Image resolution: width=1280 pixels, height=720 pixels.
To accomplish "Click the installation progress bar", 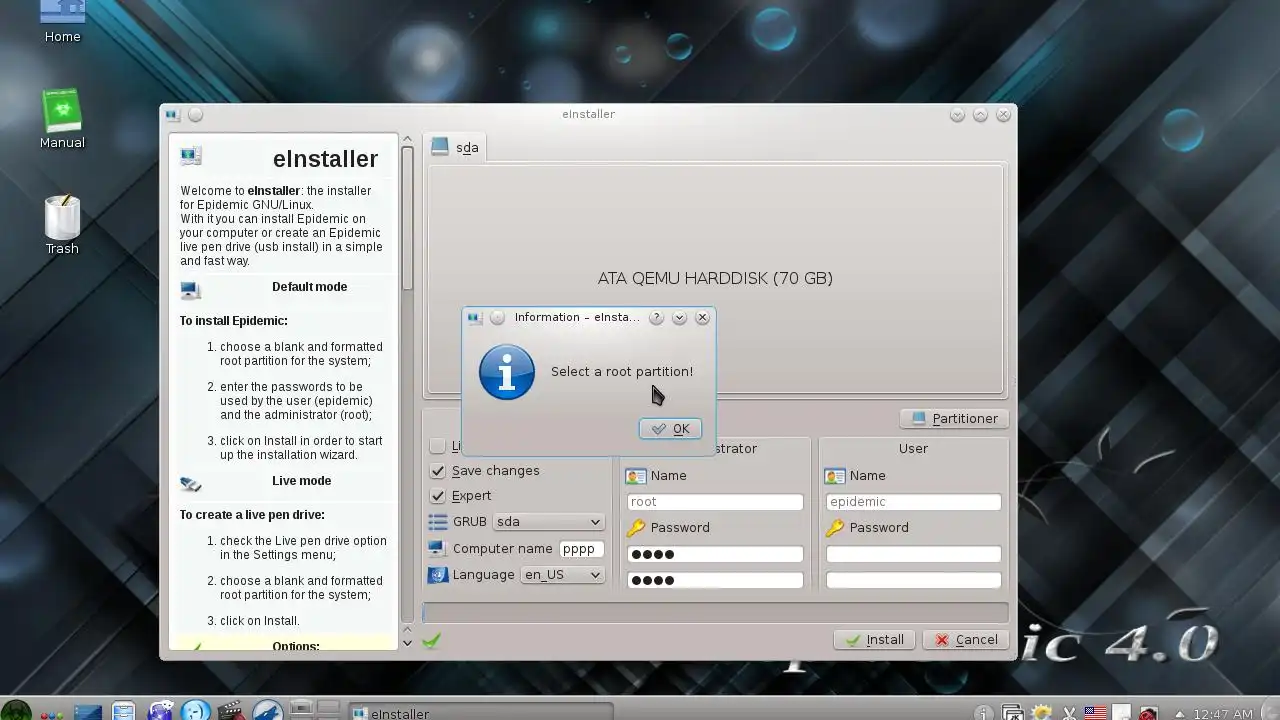I will 715,613.
